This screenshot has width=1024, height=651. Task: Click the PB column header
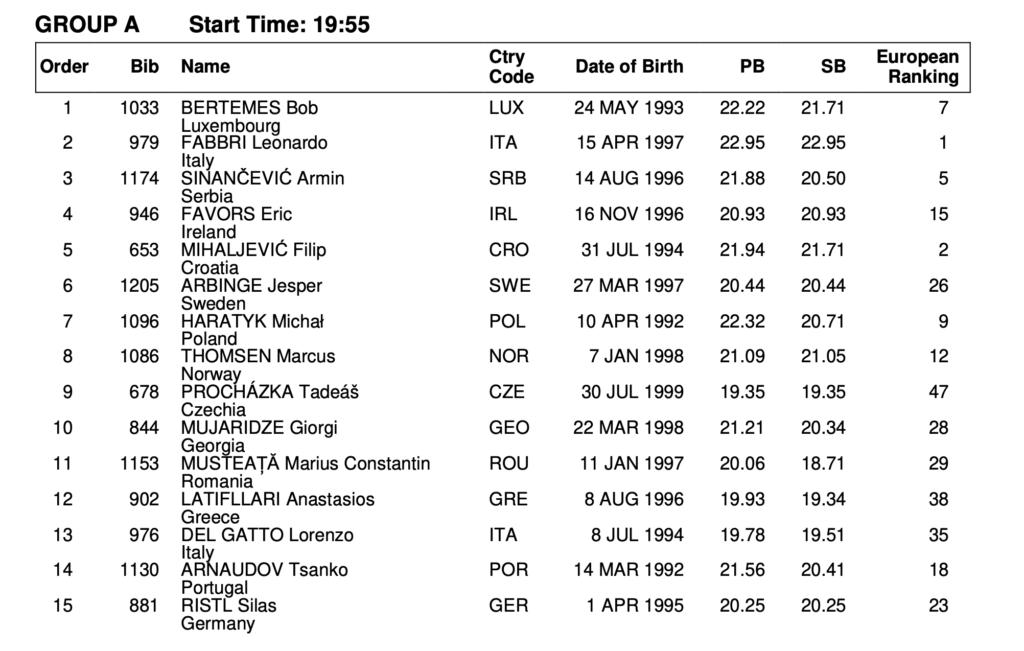(752, 67)
